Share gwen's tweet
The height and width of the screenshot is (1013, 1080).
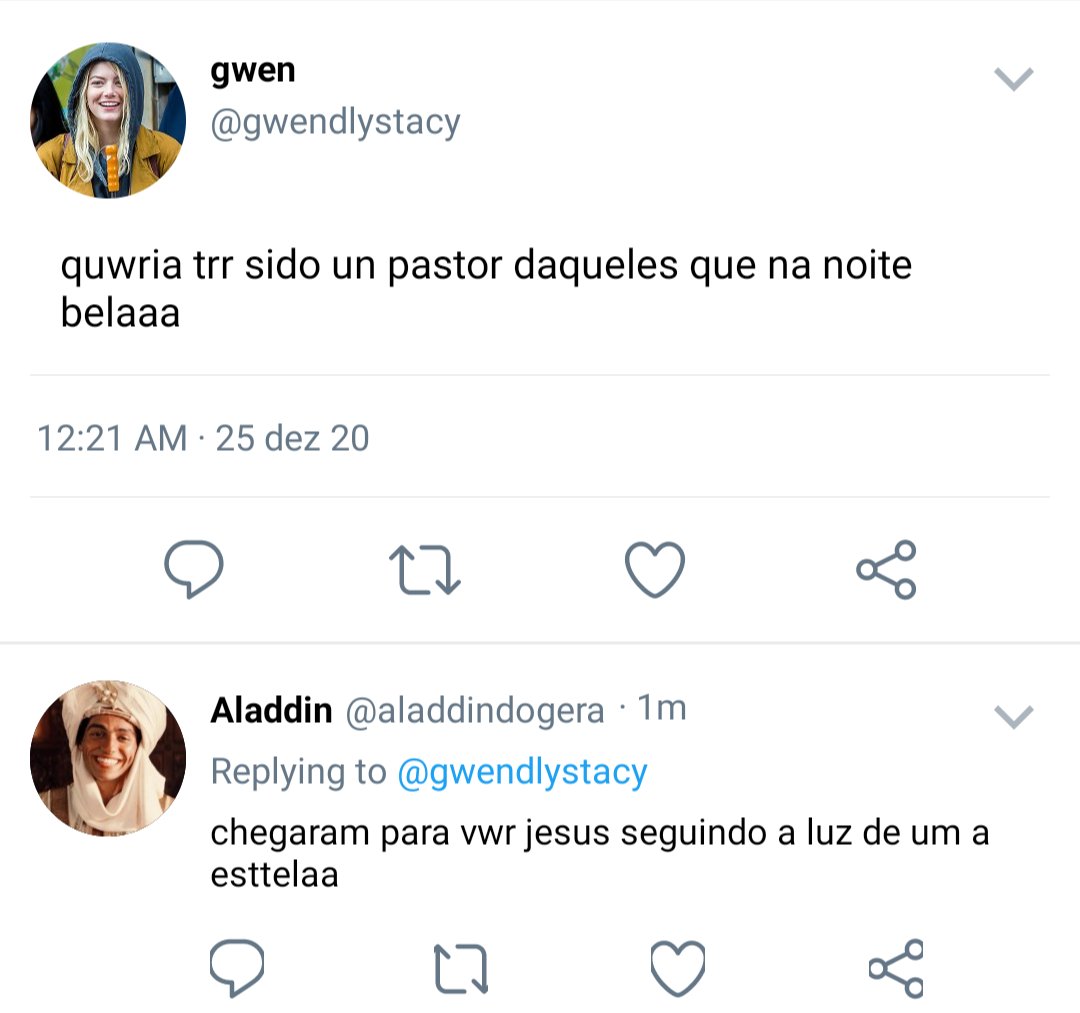[x=886, y=570]
